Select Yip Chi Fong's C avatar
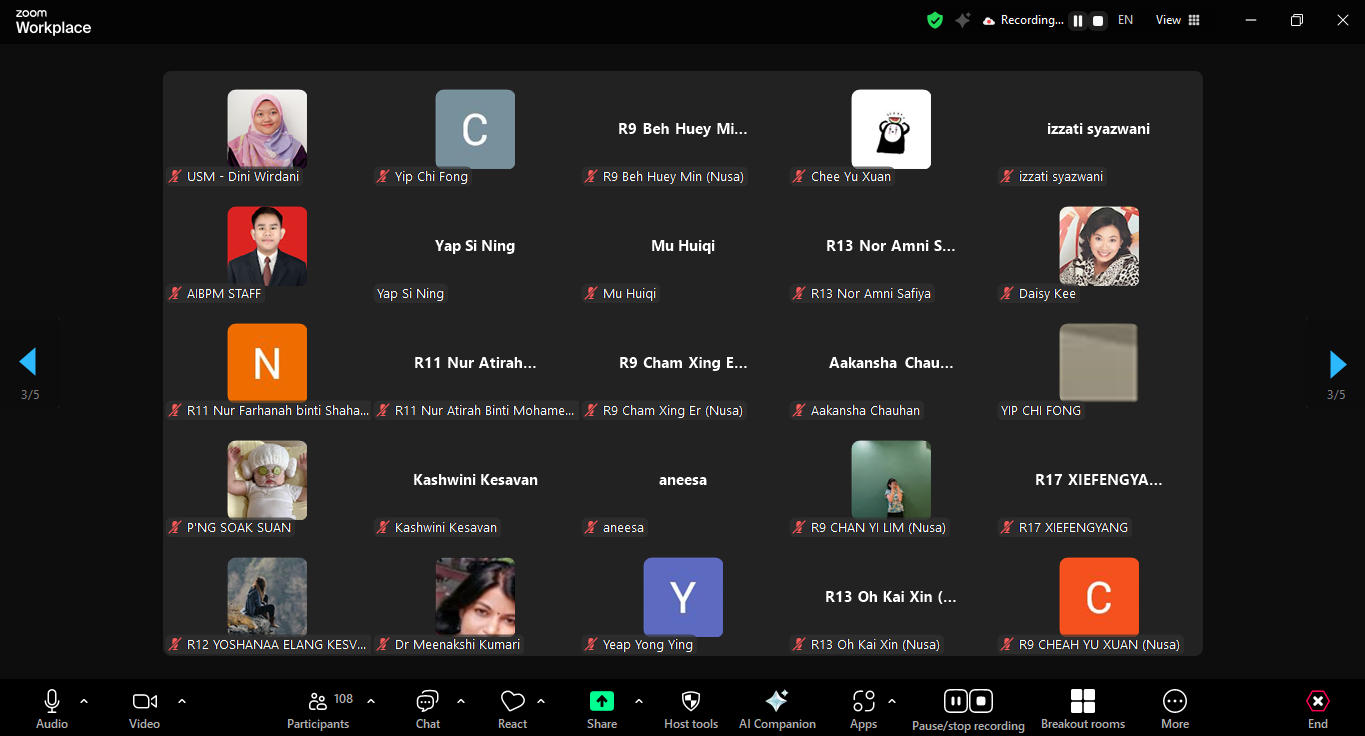This screenshot has height=736, width=1365. (x=475, y=129)
